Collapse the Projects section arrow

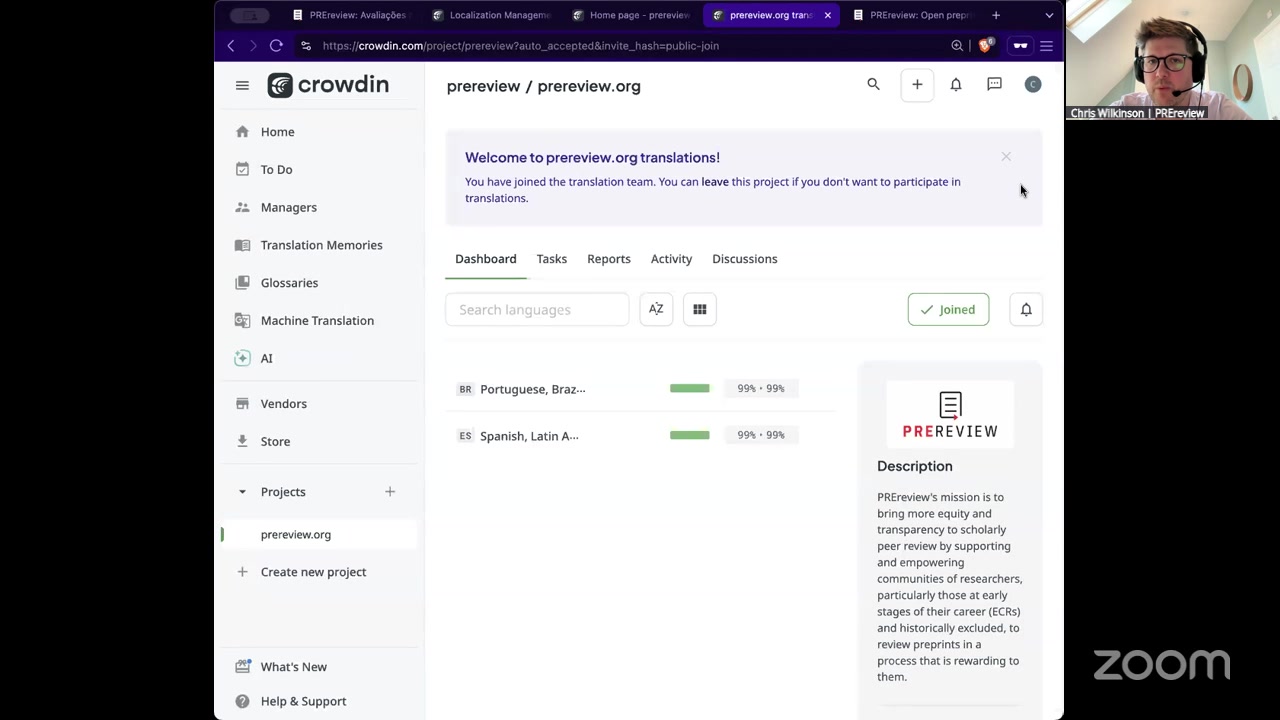tap(242, 492)
